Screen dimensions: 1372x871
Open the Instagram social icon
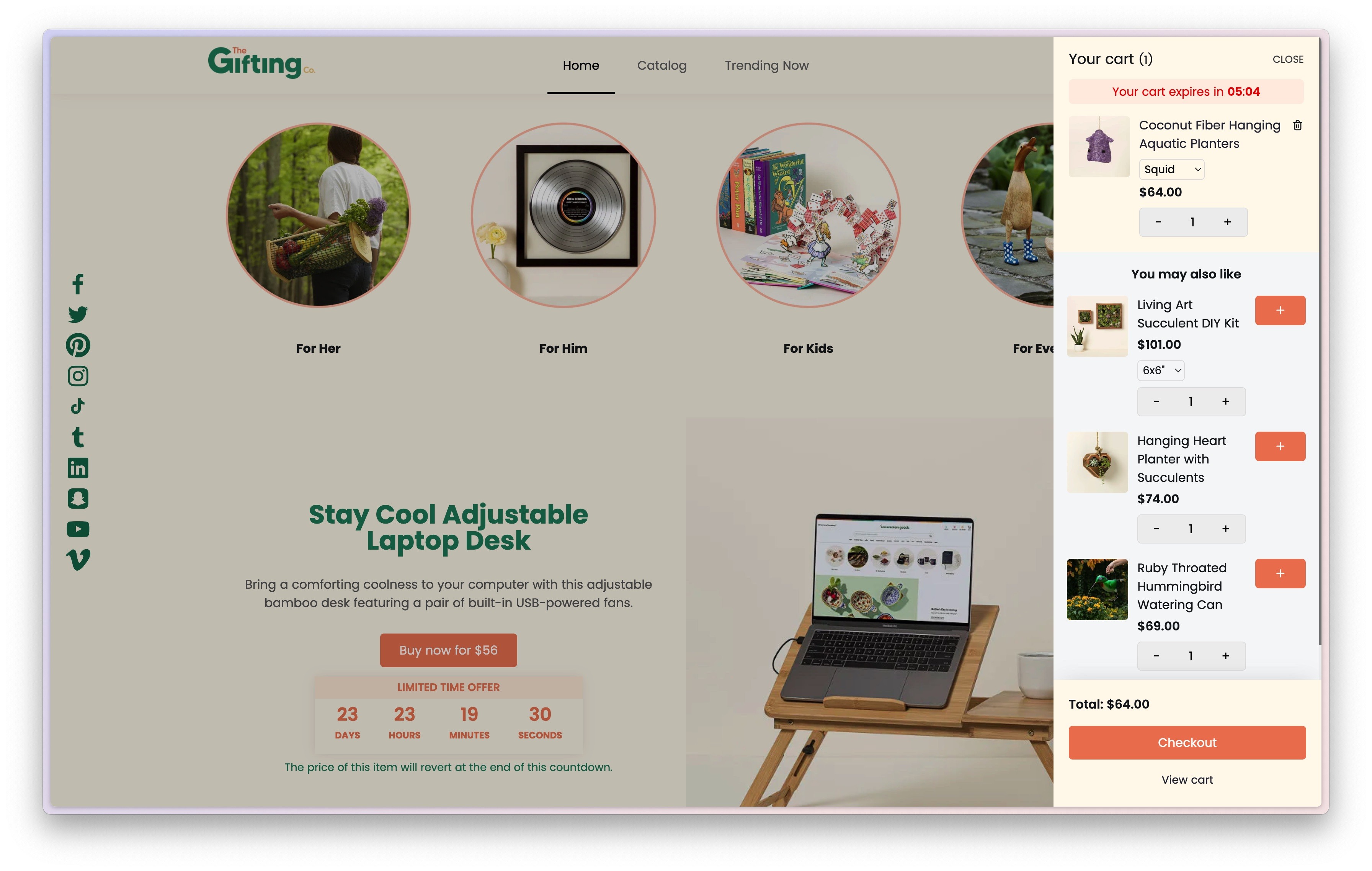tap(78, 376)
